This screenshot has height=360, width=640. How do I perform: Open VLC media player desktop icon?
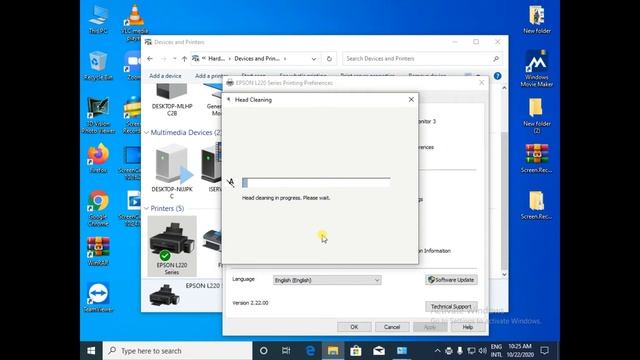coord(134,22)
